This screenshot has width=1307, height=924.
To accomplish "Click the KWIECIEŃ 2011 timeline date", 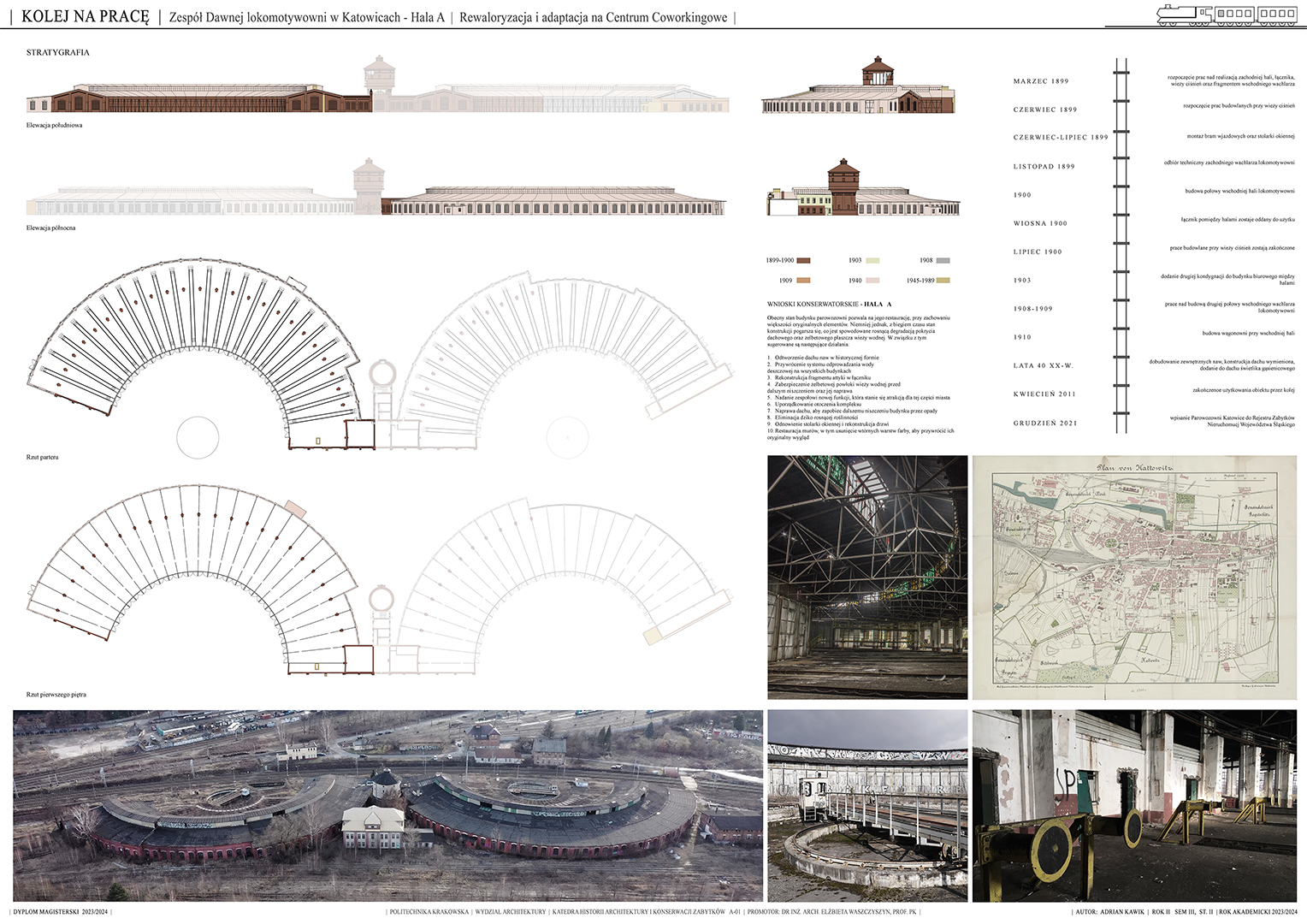I will coord(1044,394).
